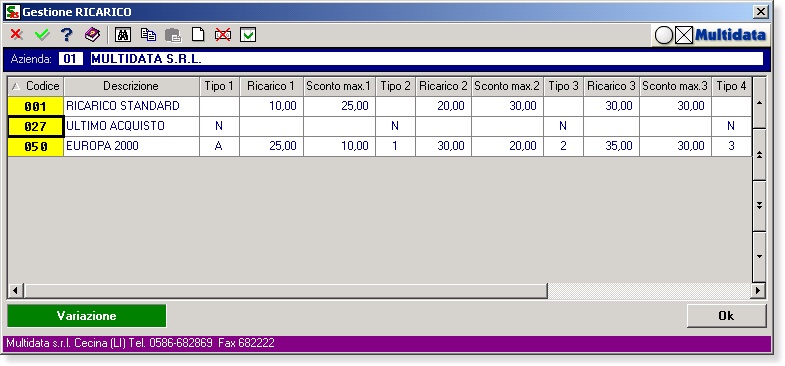Viewport: 785px width, 366px height.
Task: Click the Tipo 3 column header
Action: [x=564, y=86]
